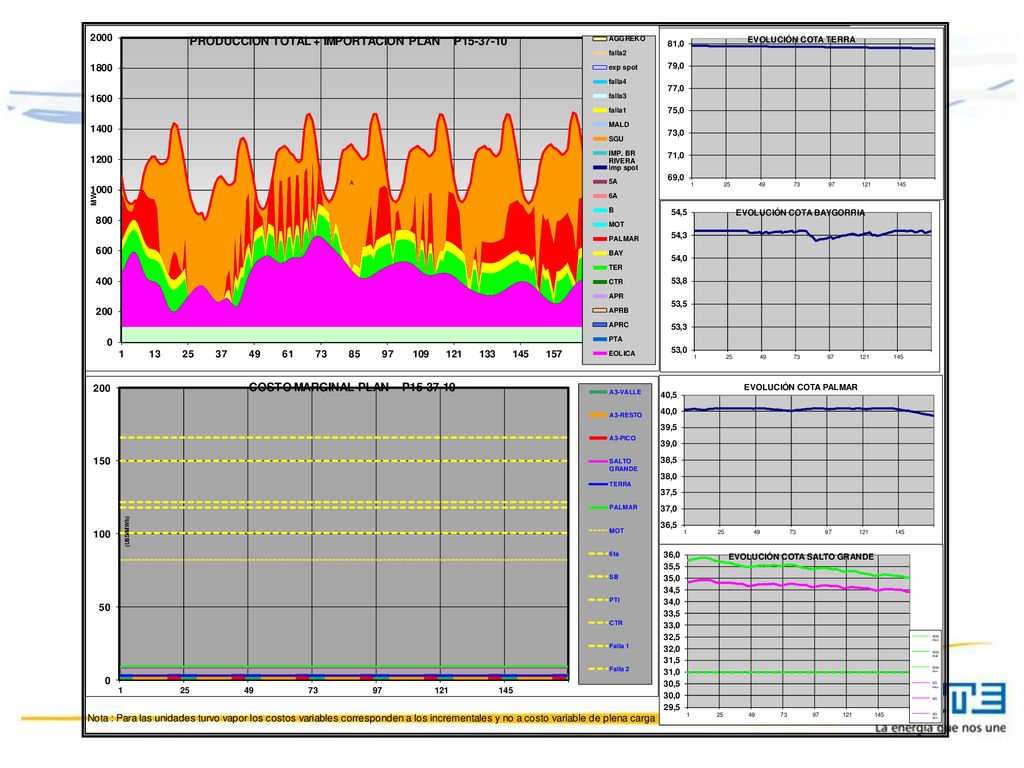Select Falla 1 in marginal cost legend
Viewport: 1024px width, 768px height.
click(x=609, y=646)
